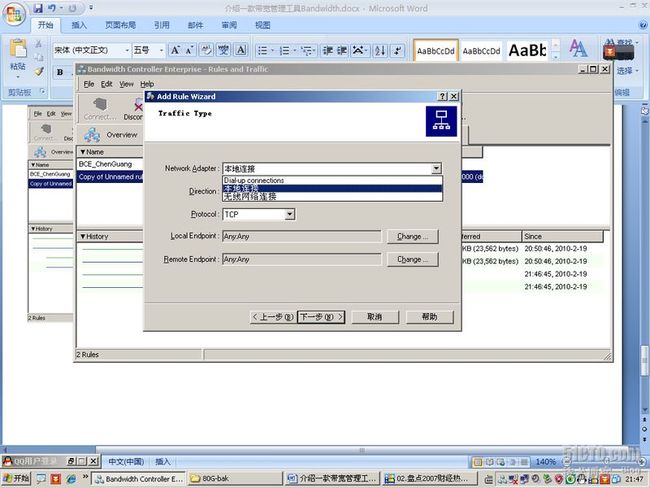The image size is (650, 488).
Task: Click the Office button in Word
Action: 15,14
